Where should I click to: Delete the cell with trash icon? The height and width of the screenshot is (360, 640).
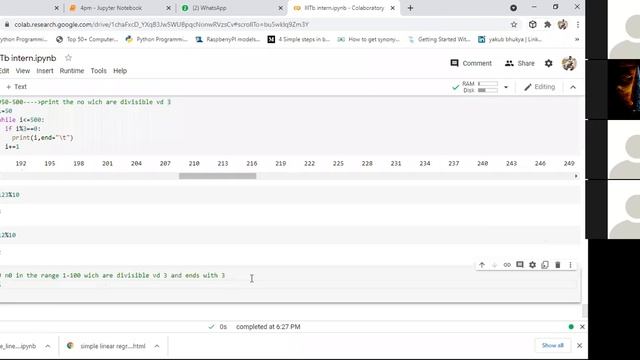click(558, 265)
